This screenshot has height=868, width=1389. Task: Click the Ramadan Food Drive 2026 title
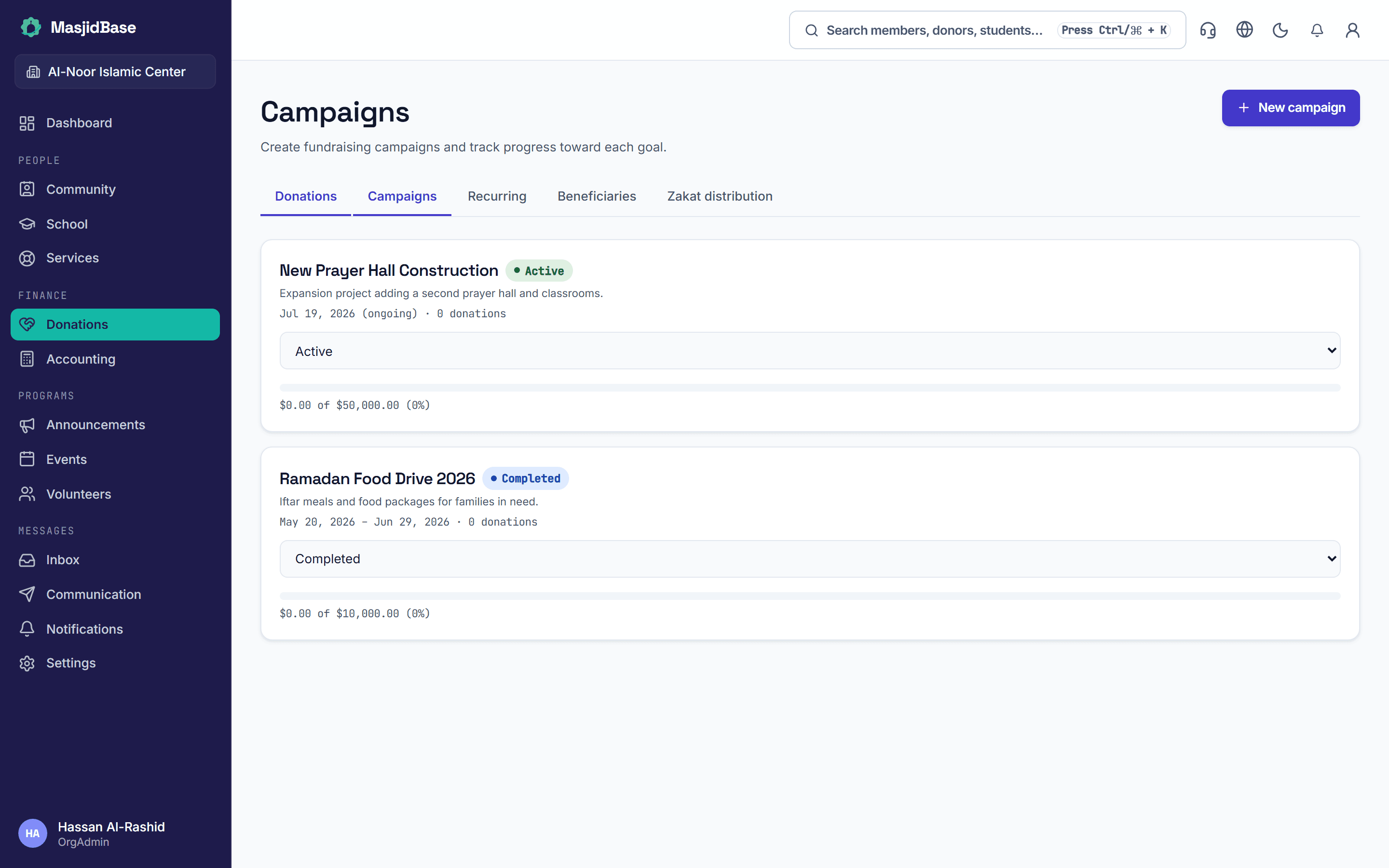pos(377,478)
